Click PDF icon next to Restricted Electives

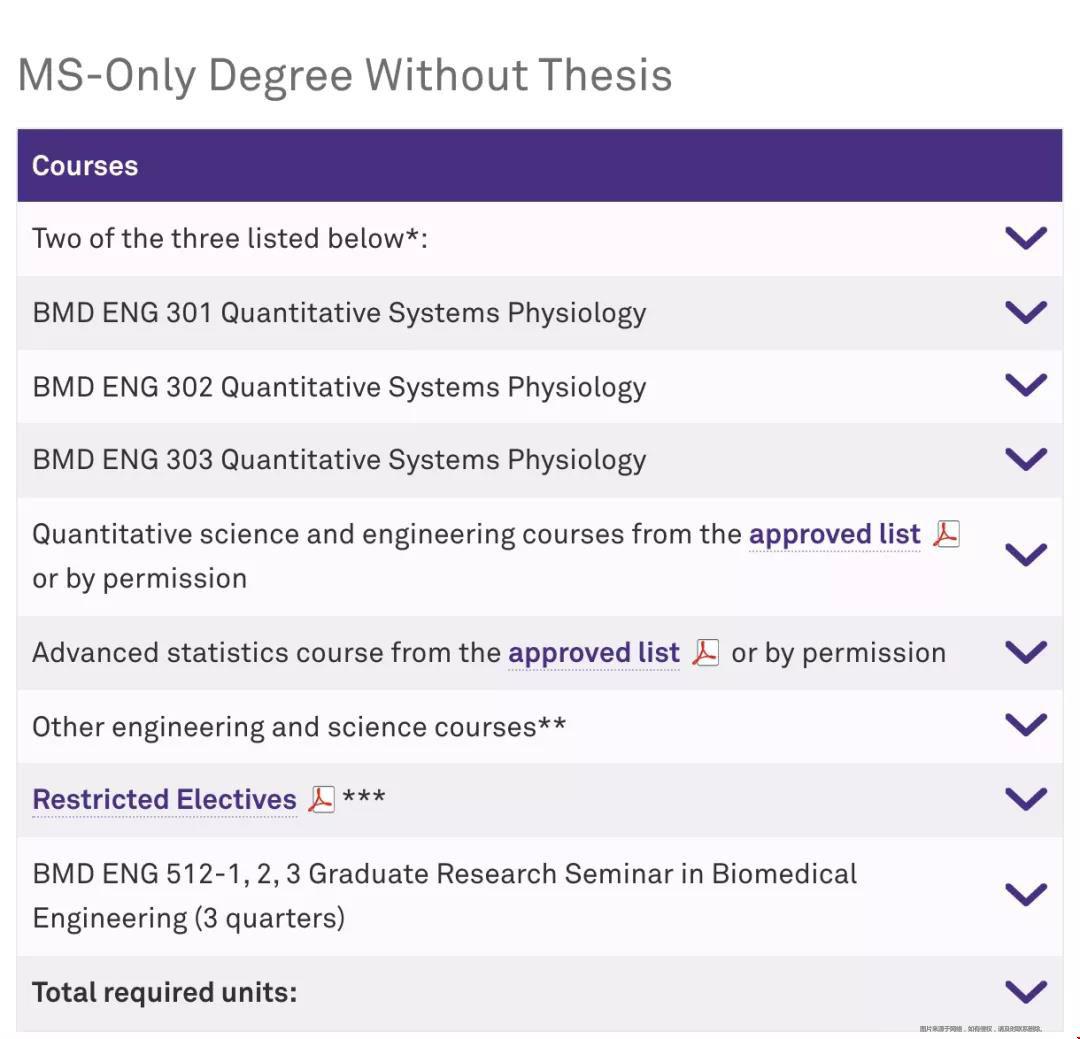321,799
